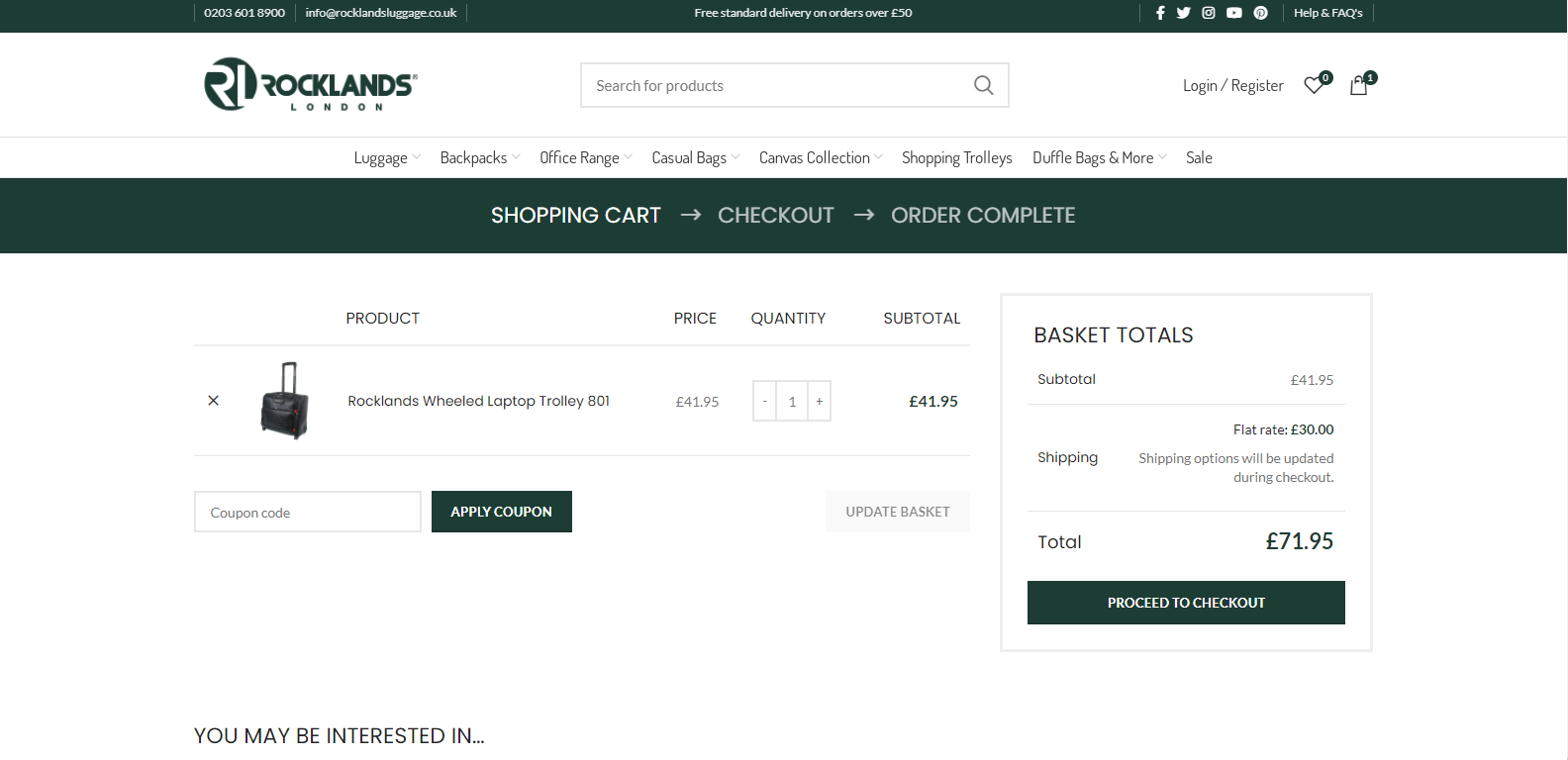Click the You May Be Interested In heading
Image resolution: width=1568 pixels, height=760 pixels.
point(340,736)
